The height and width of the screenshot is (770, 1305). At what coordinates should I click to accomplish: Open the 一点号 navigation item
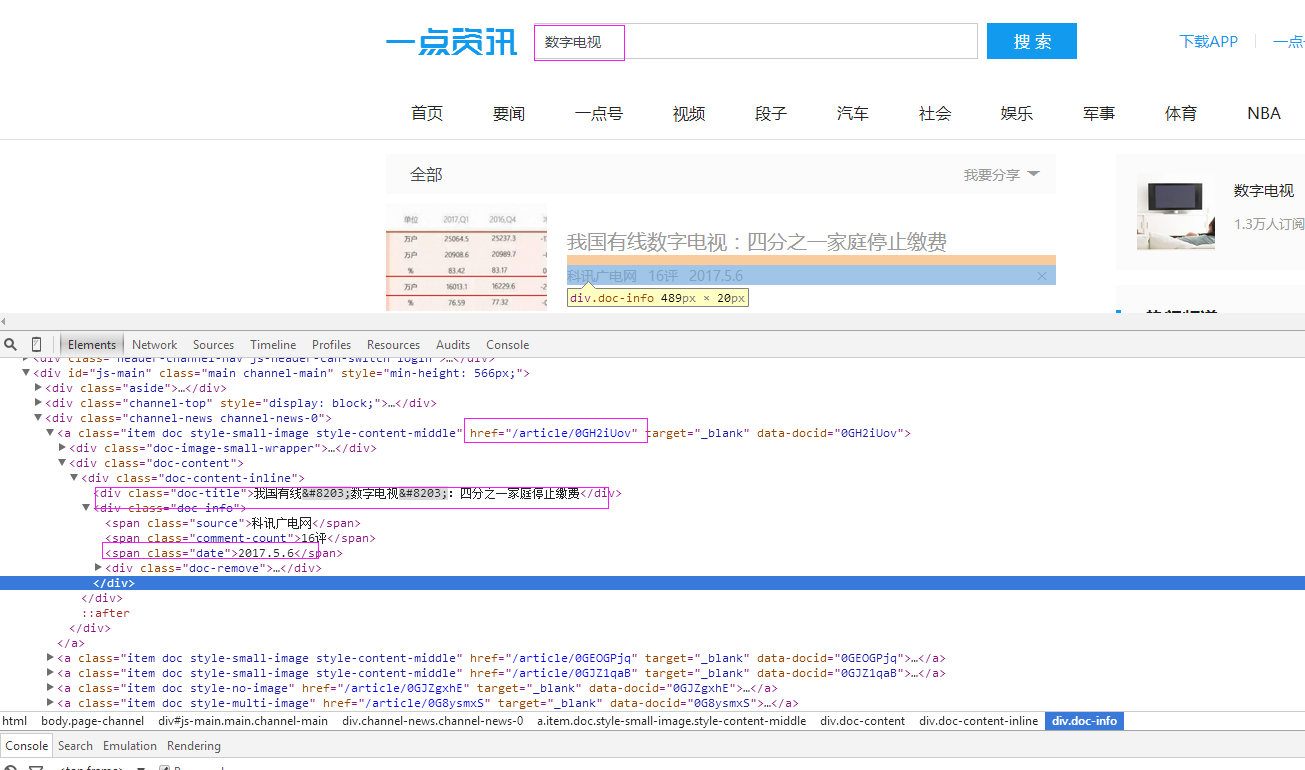(599, 114)
